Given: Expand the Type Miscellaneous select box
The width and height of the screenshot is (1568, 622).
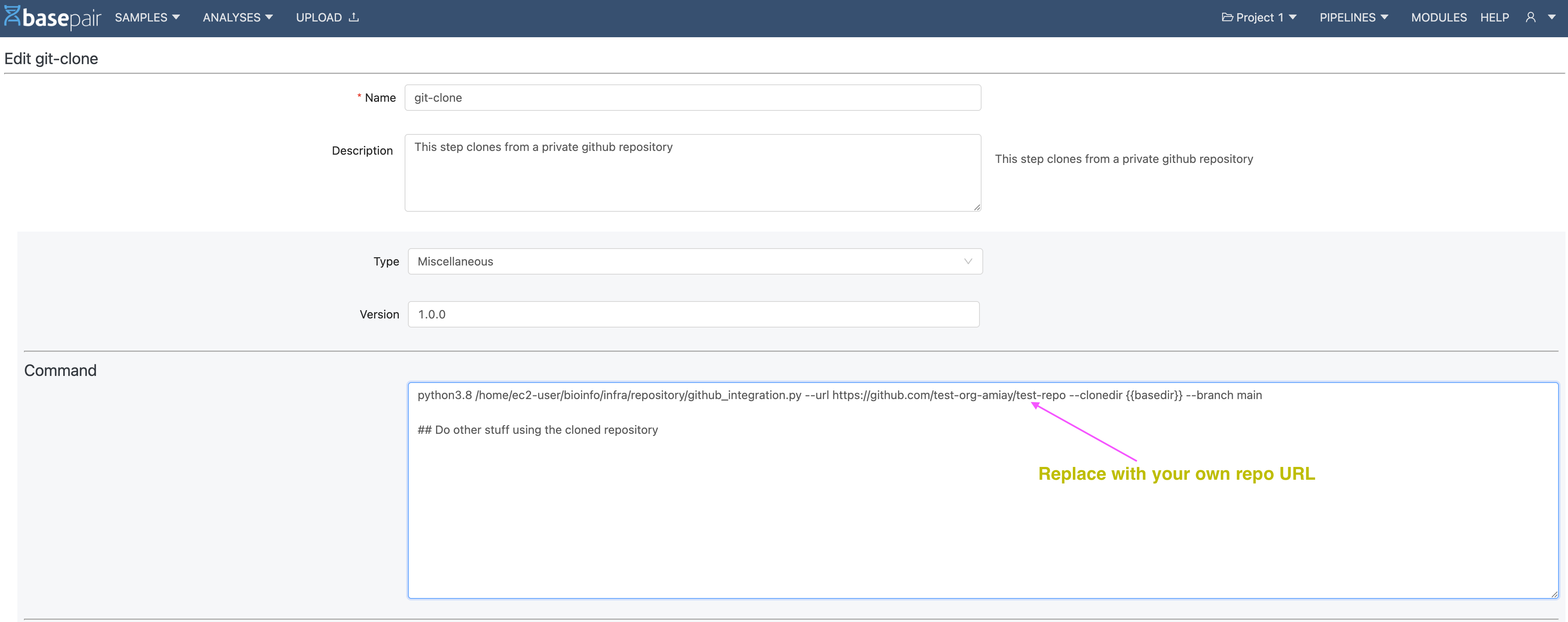Looking at the screenshot, I should tap(694, 261).
